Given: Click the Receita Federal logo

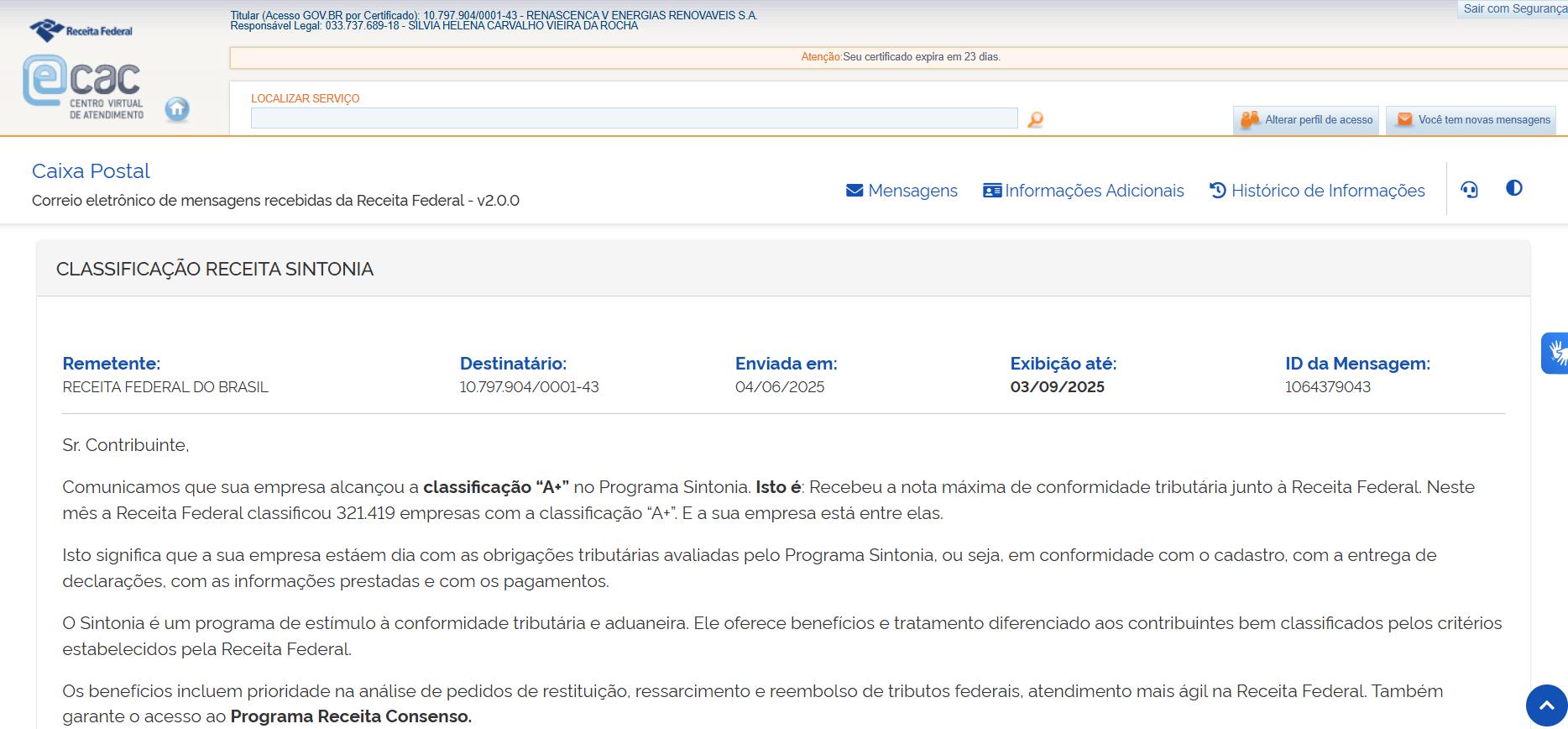Looking at the screenshot, I should (81, 31).
